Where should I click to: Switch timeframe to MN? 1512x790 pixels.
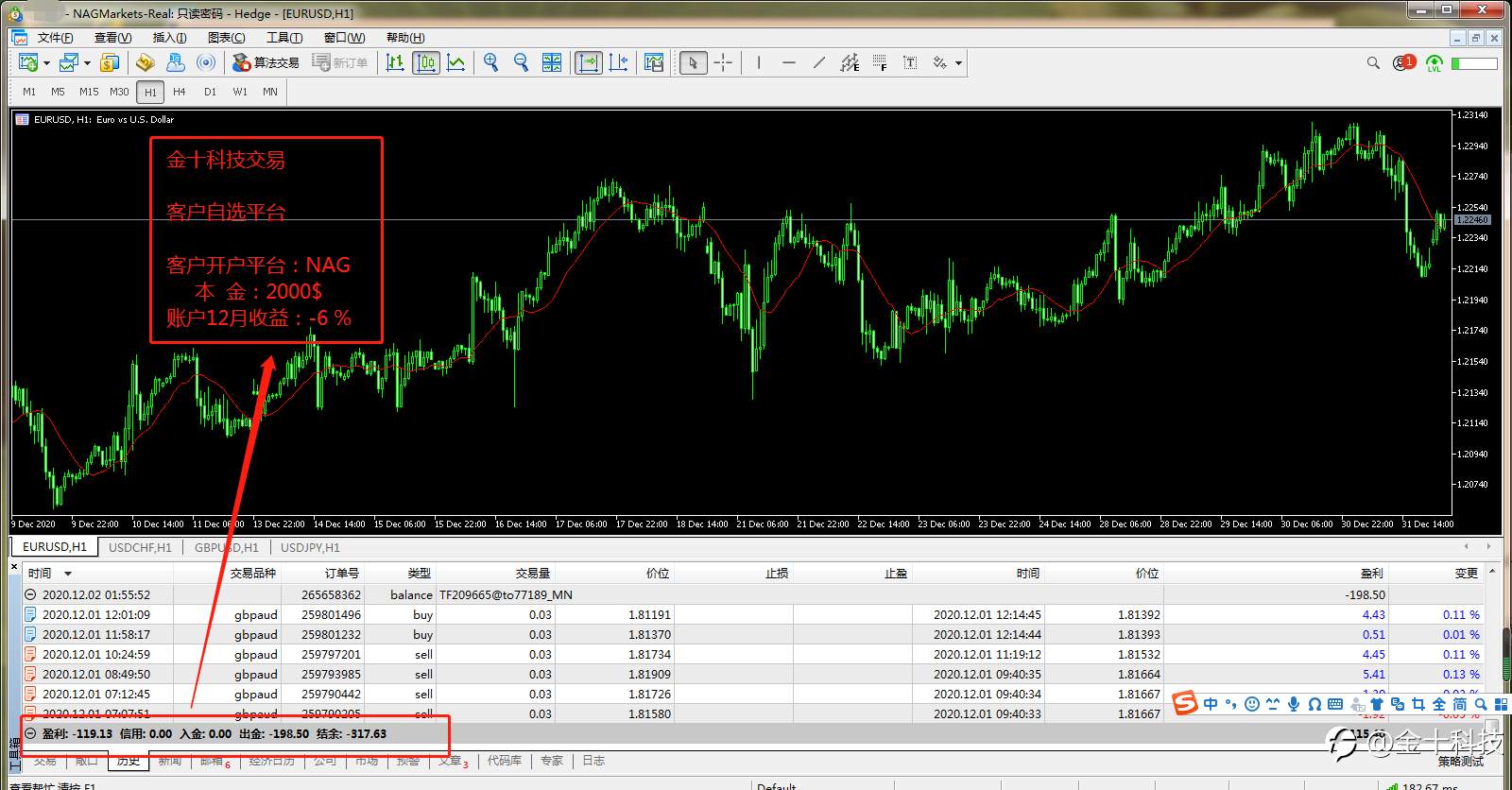270,92
